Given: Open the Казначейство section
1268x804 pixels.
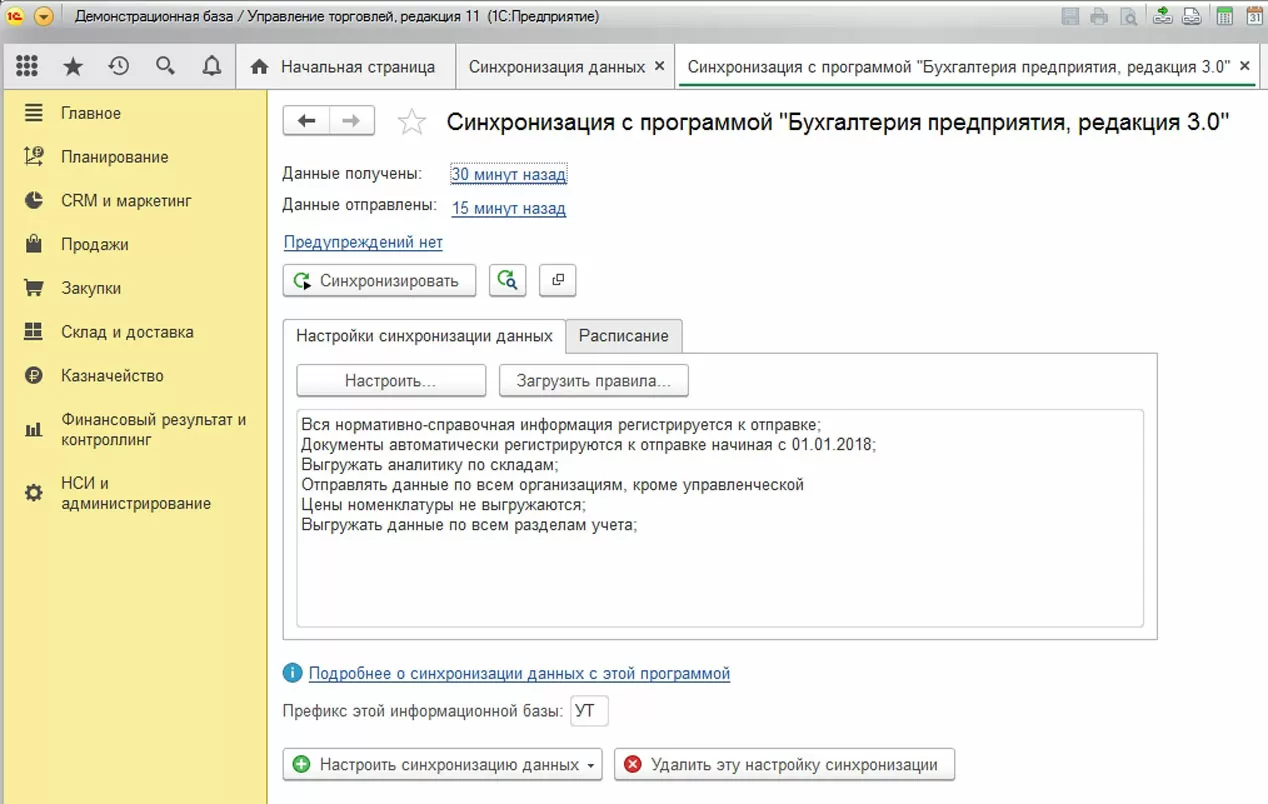Looking at the screenshot, I should point(112,376).
